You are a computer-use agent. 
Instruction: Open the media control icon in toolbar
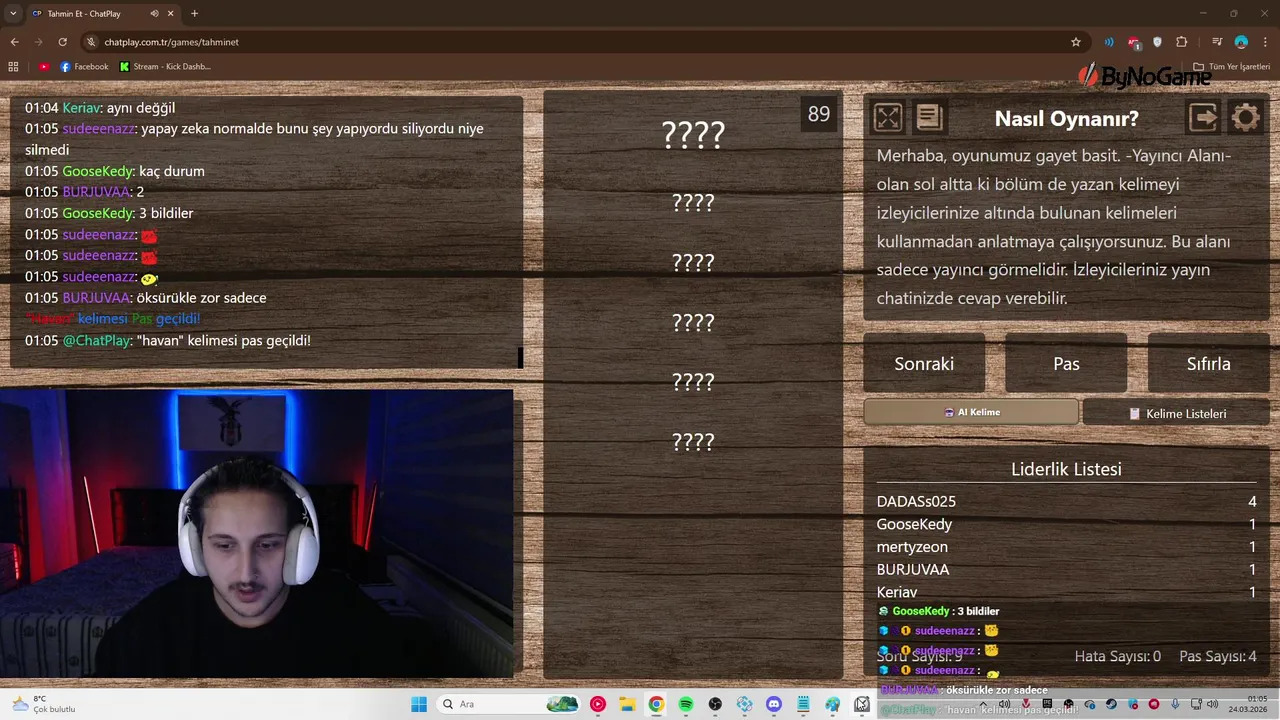[x=1217, y=42]
